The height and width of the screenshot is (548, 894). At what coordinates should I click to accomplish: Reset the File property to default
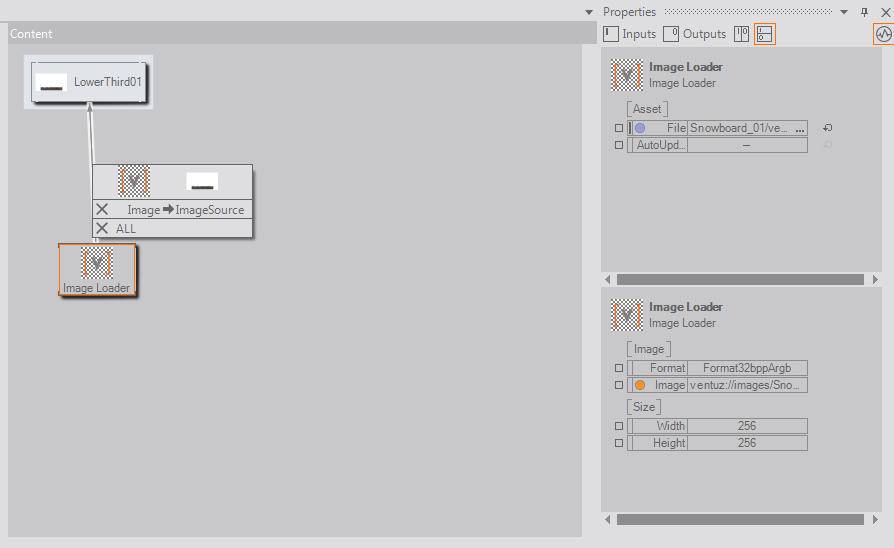pyautogui.click(x=827, y=128)
